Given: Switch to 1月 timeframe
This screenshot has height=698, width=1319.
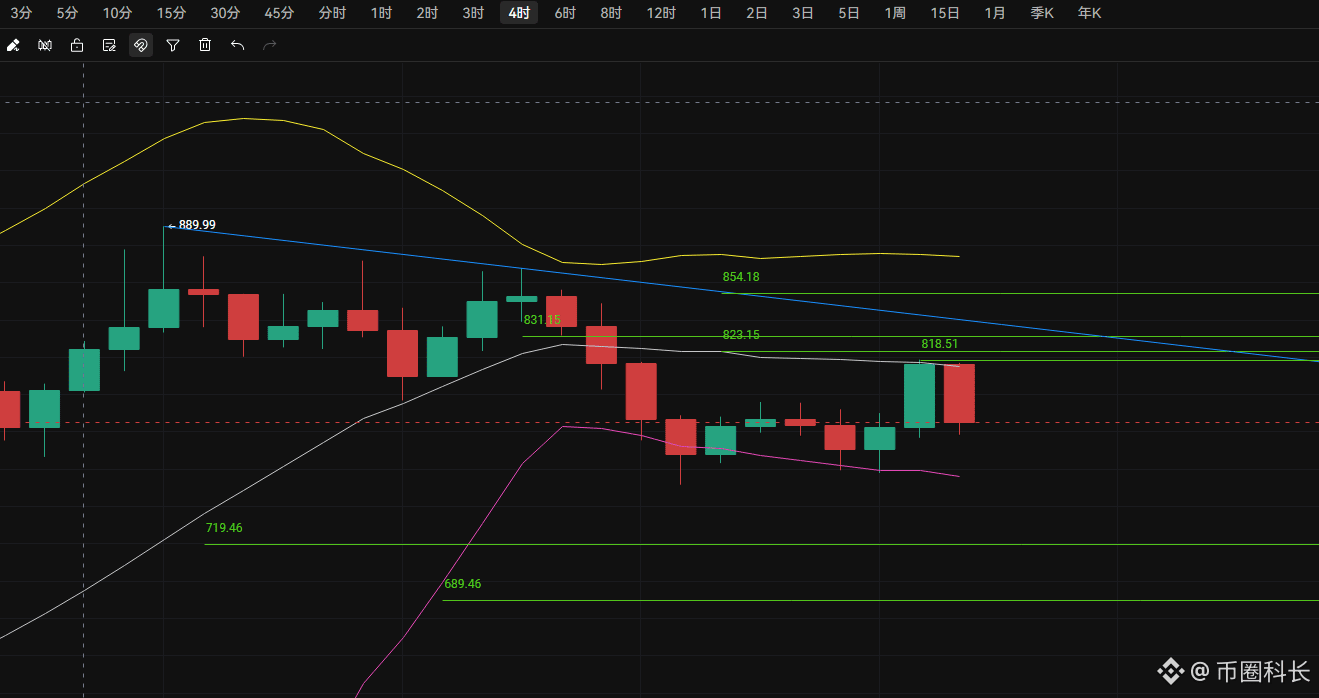Looking at the screenshot, I should [x=995, y=13].
